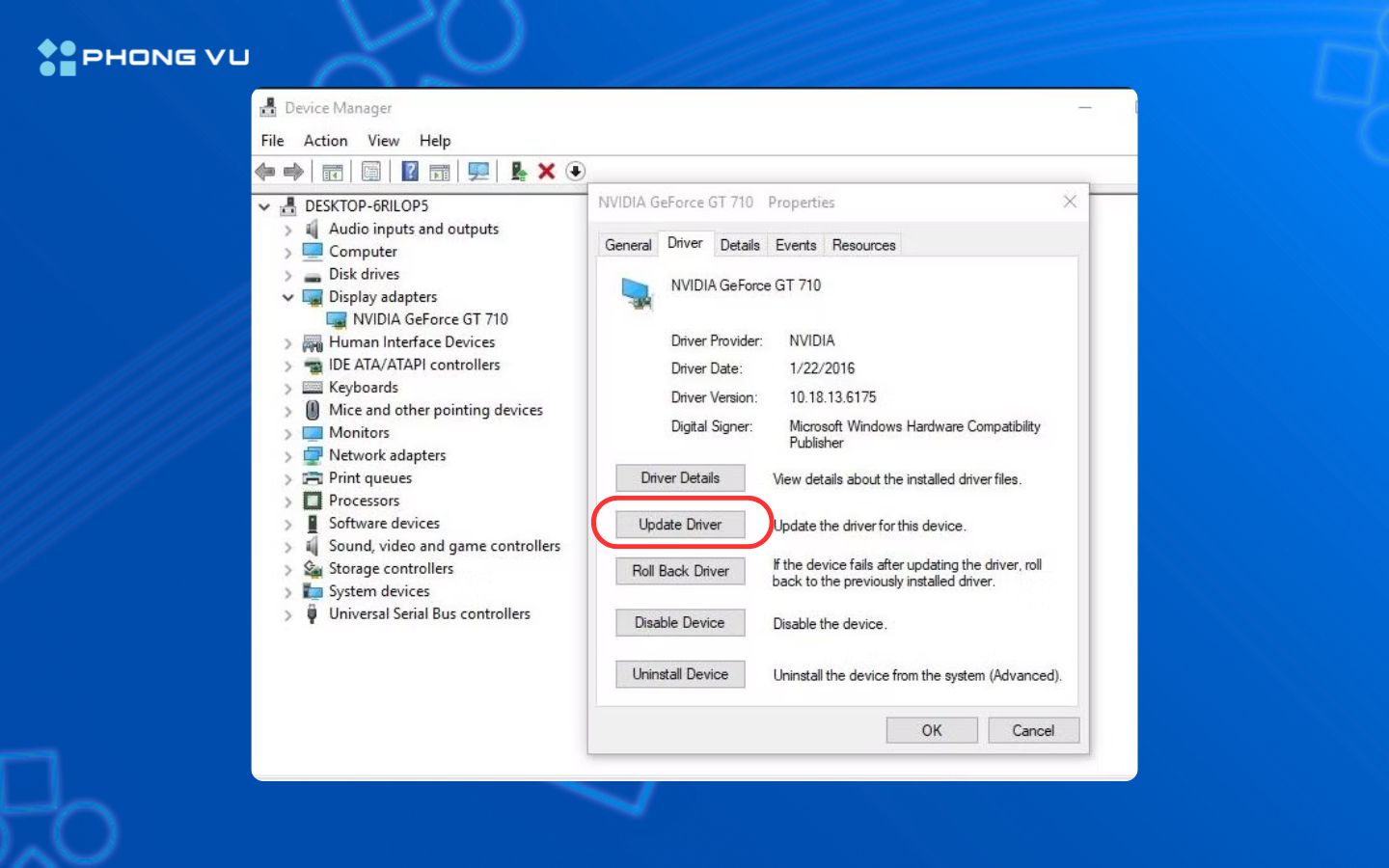Click the Update device driver toolbar icon
Screen dimensions: 1389x868
[x=518, y=172]
